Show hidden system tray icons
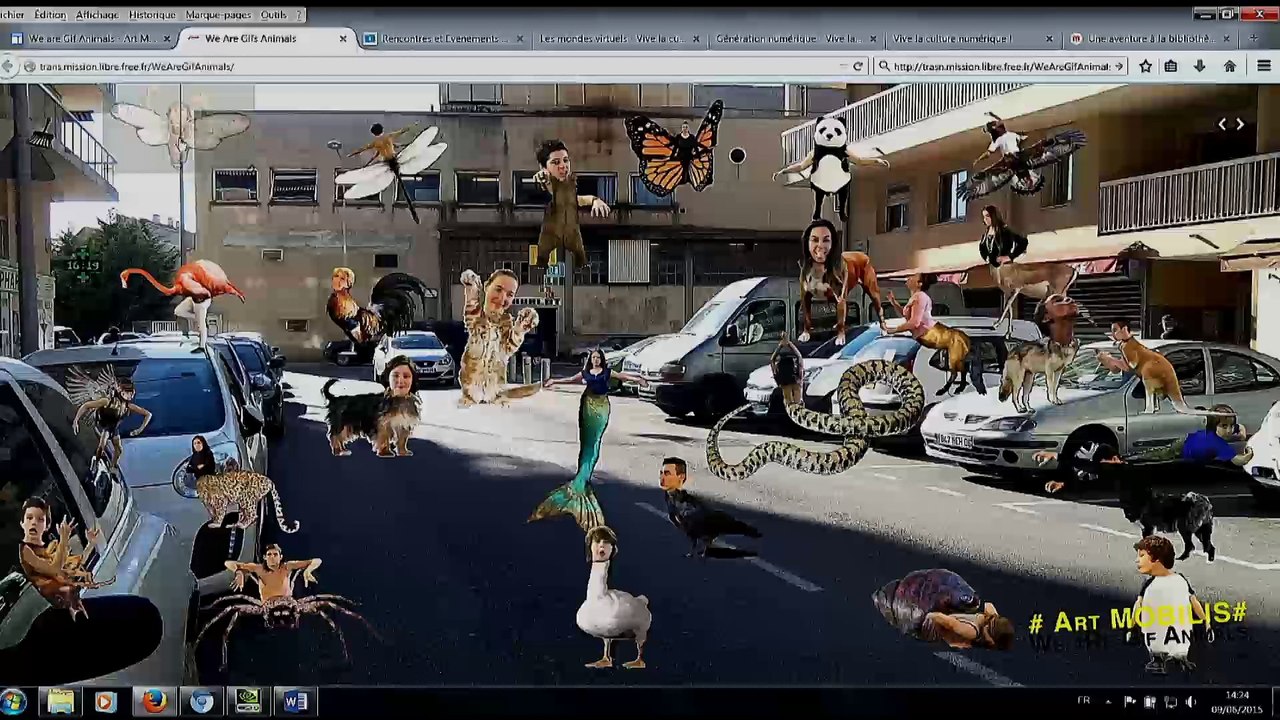 [1108, 702]
